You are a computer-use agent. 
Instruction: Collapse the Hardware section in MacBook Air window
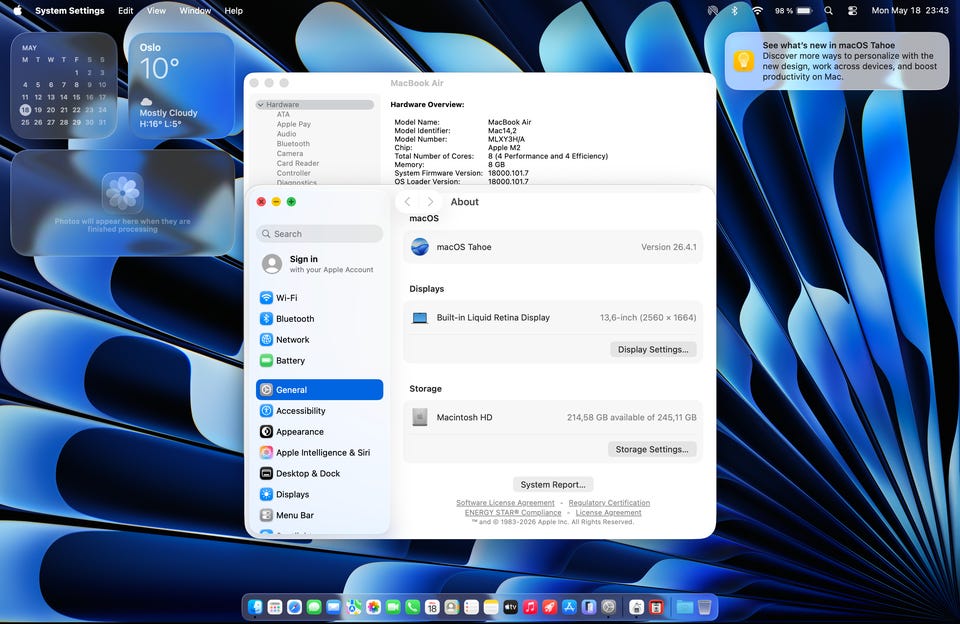coord(260,105)
